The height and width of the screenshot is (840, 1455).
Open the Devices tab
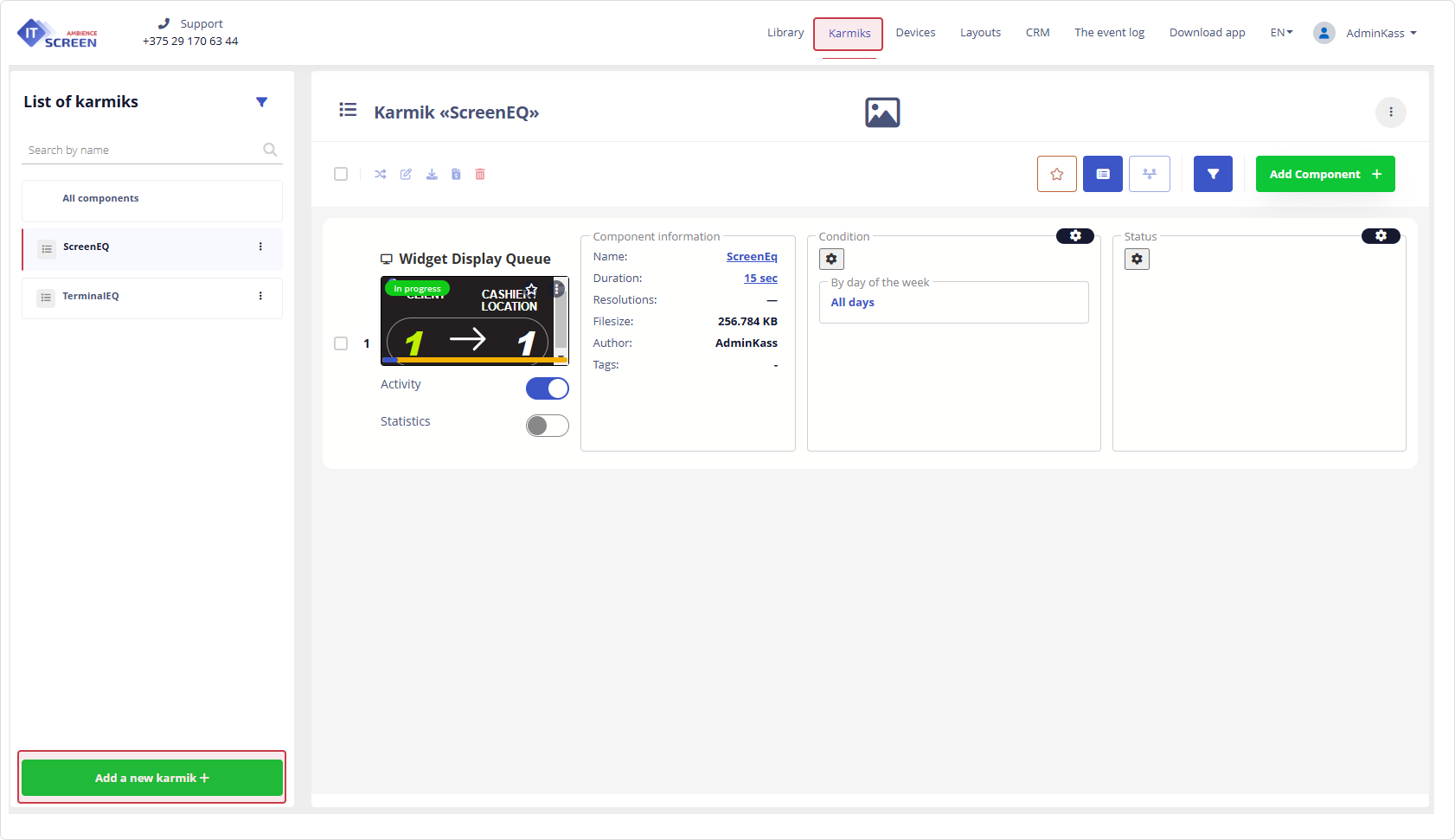[x=915, y=33]
